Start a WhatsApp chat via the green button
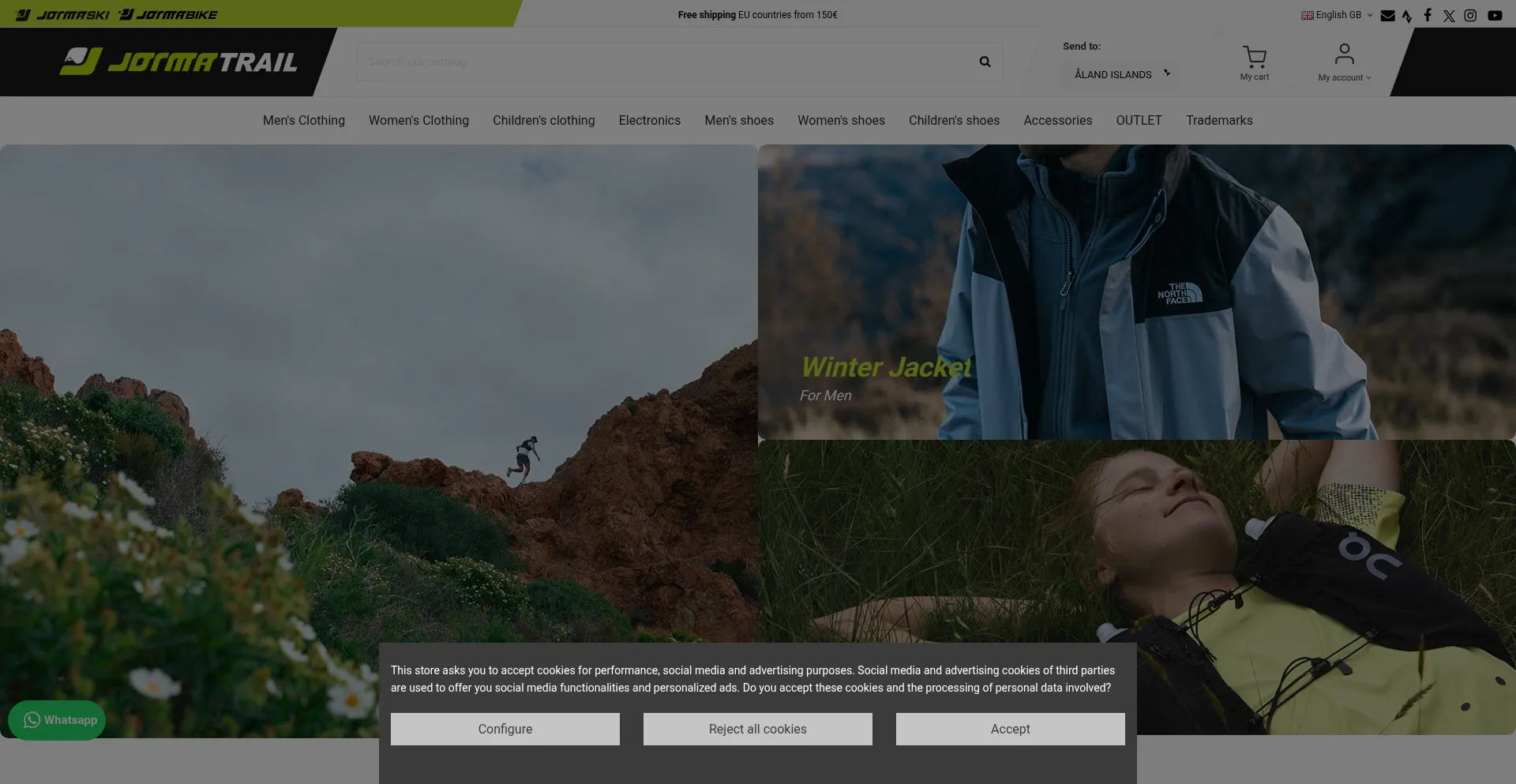The image size is (1516, 784). pos(56,719)
